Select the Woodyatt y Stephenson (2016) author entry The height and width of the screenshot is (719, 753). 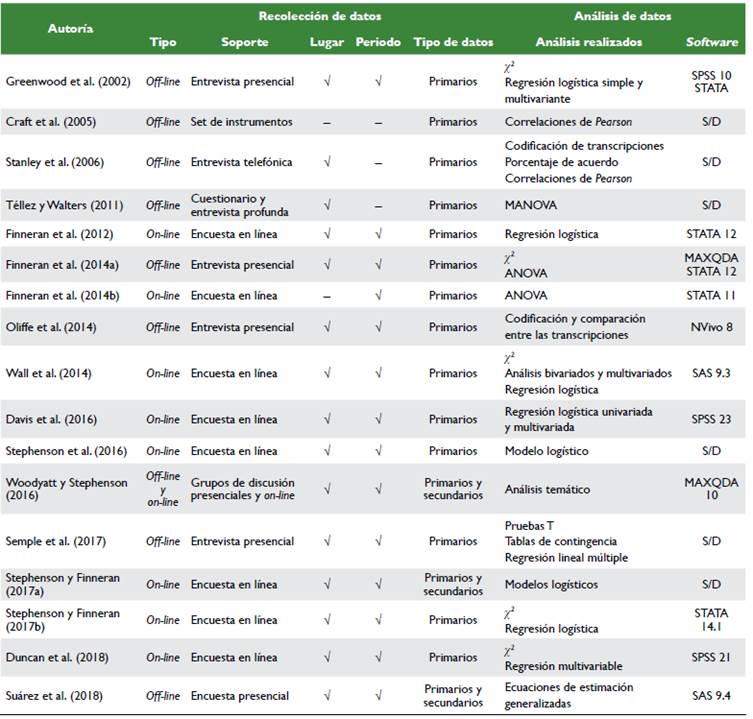coord(66,489)
